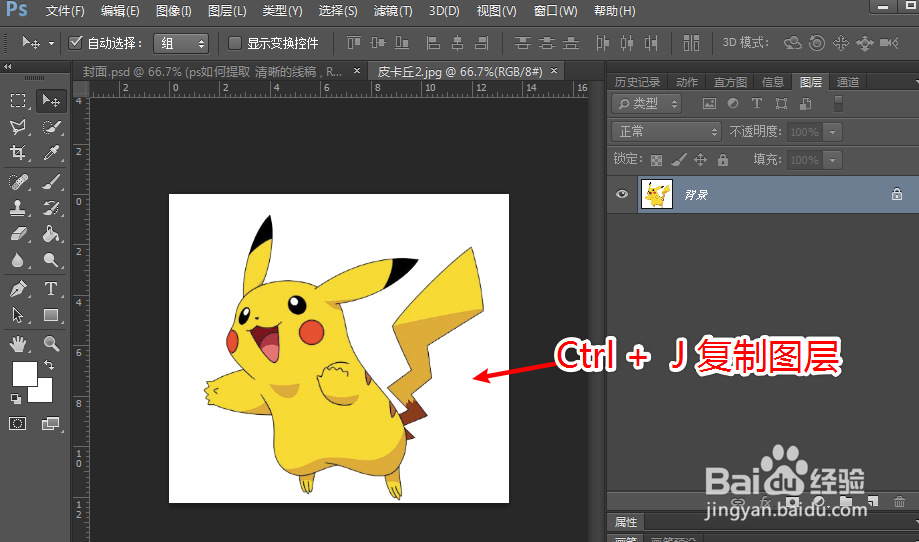Click the background color swatch
Screen dimensions: 919x542
coord(45,394)
